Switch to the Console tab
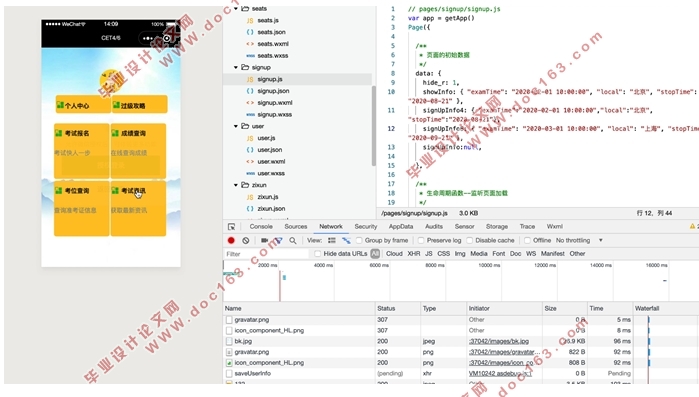Screen dimensions: 699x397 (261, 226)
